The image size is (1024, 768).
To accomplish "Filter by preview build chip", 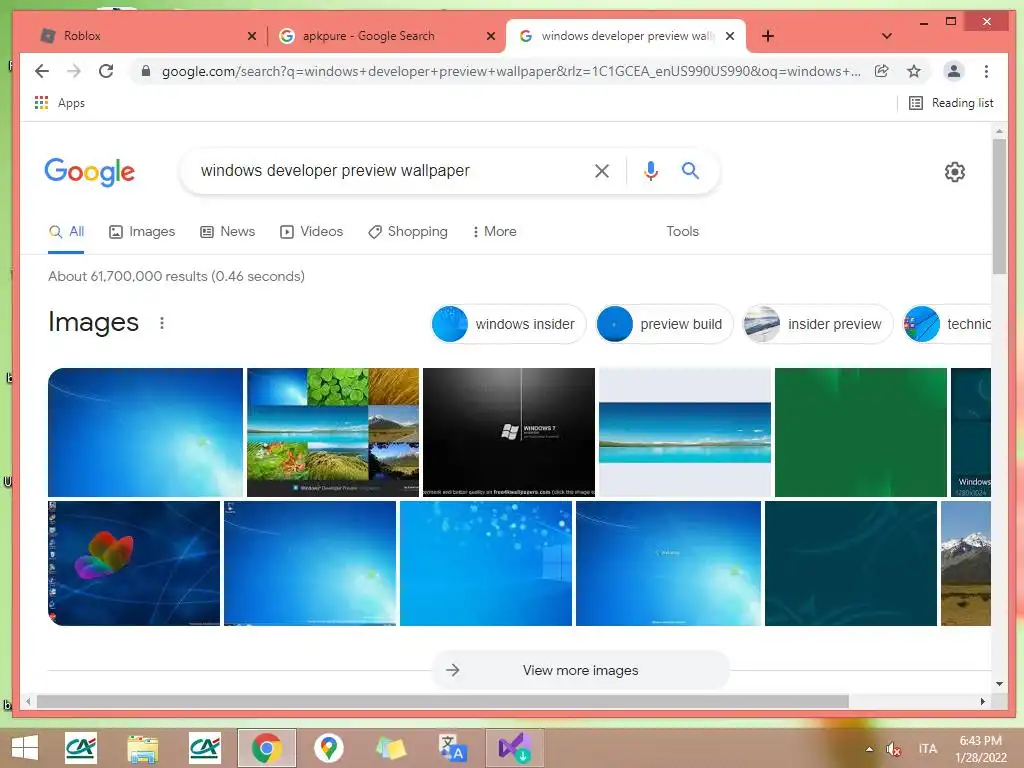I will pyautogui.click(x=664, y=324).
